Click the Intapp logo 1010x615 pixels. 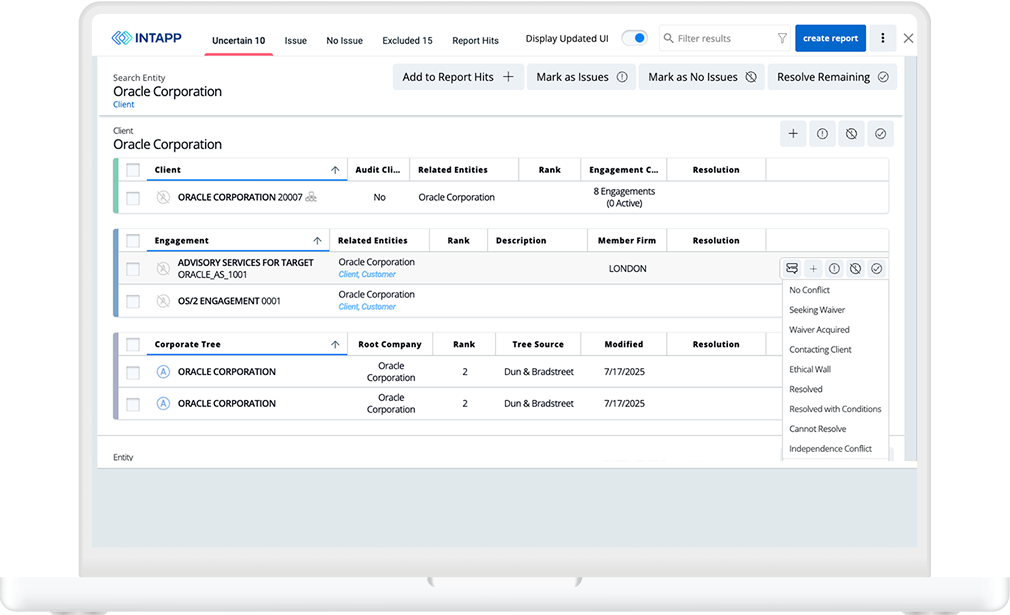click(x=146, y=39)
